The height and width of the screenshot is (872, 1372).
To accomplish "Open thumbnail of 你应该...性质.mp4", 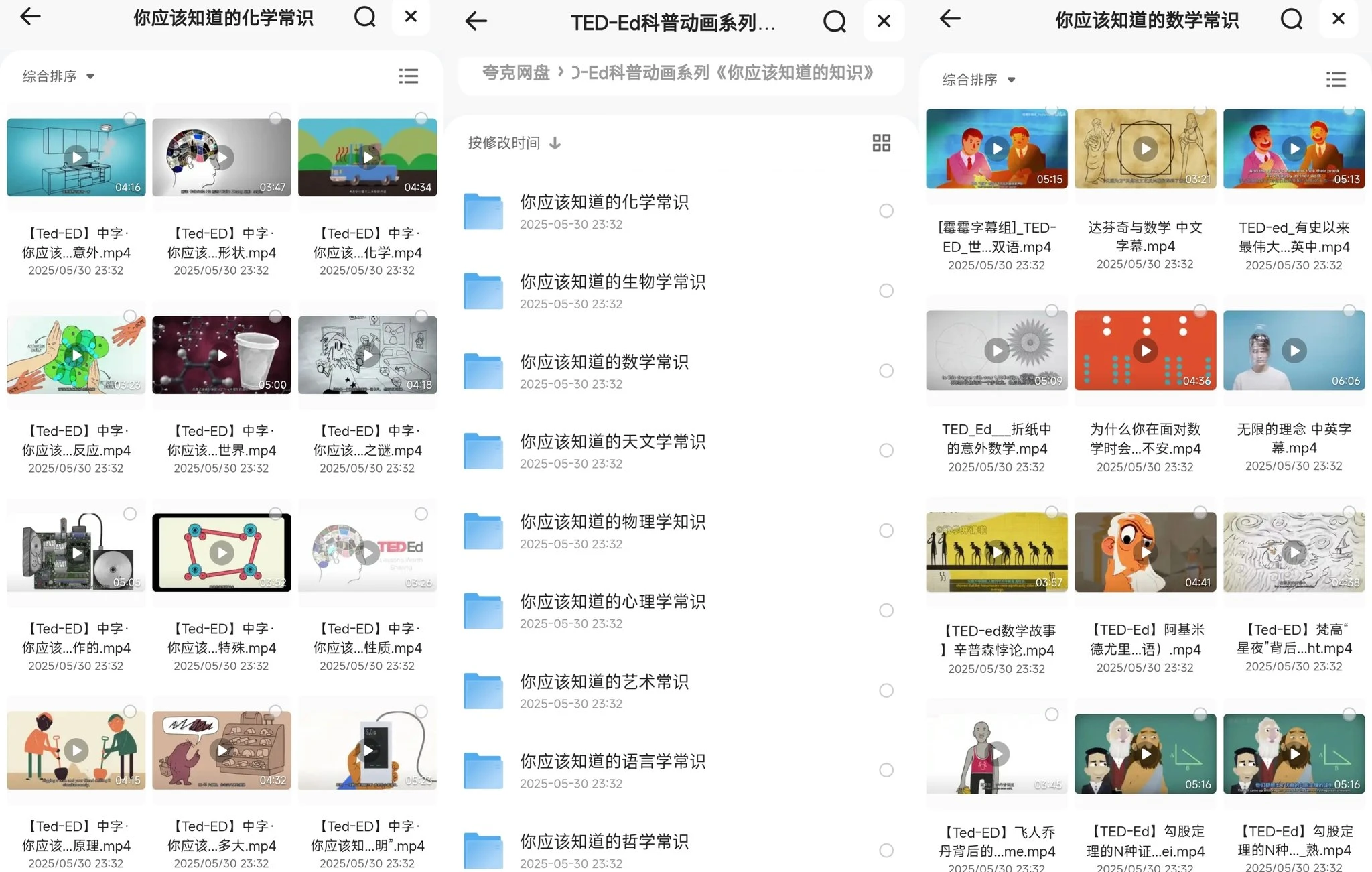I will (367, 553).
